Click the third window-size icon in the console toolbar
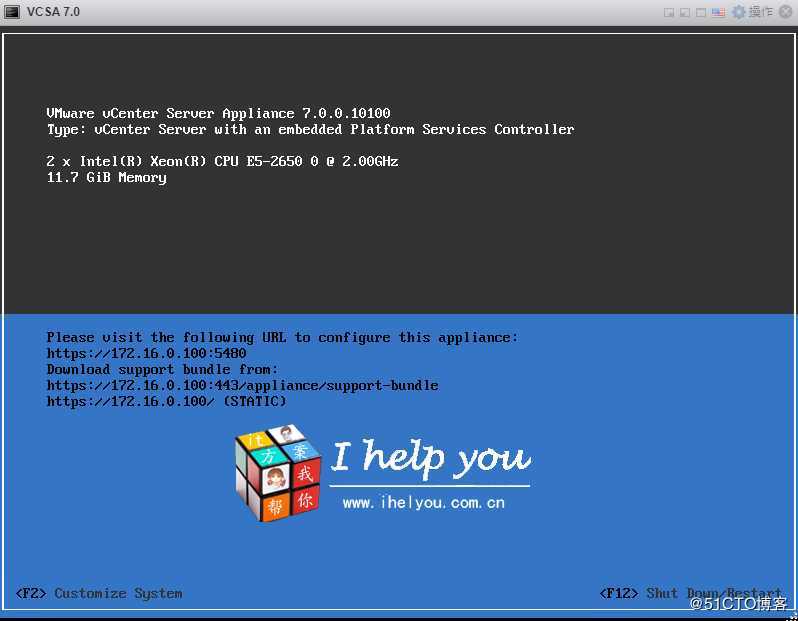Screen dimensions: 798x621 701,12
